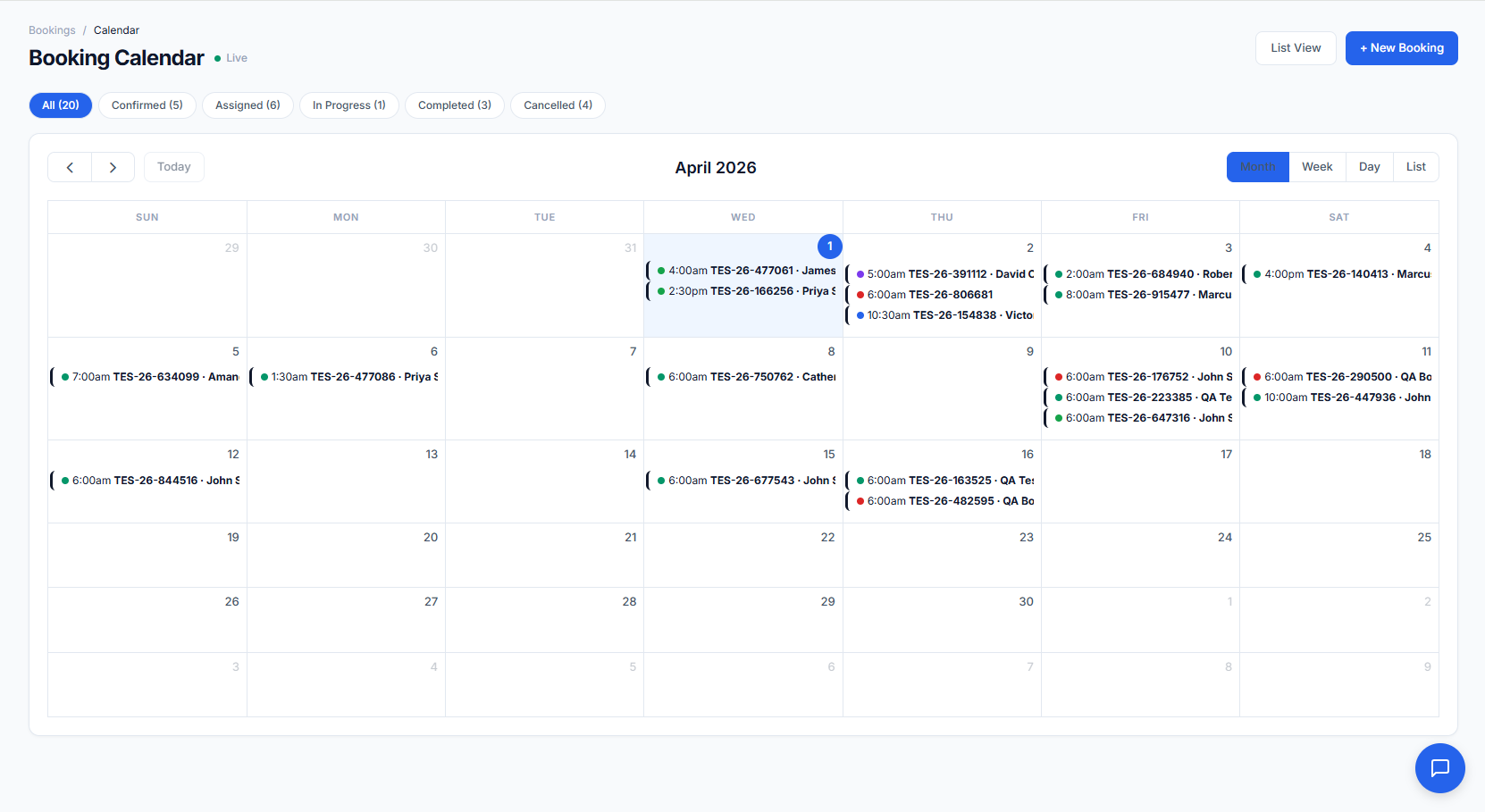The height and width of the screenshot is (812, 1485).
Task: Filter by Confirmed bookings
Action: tap(147, 105)
